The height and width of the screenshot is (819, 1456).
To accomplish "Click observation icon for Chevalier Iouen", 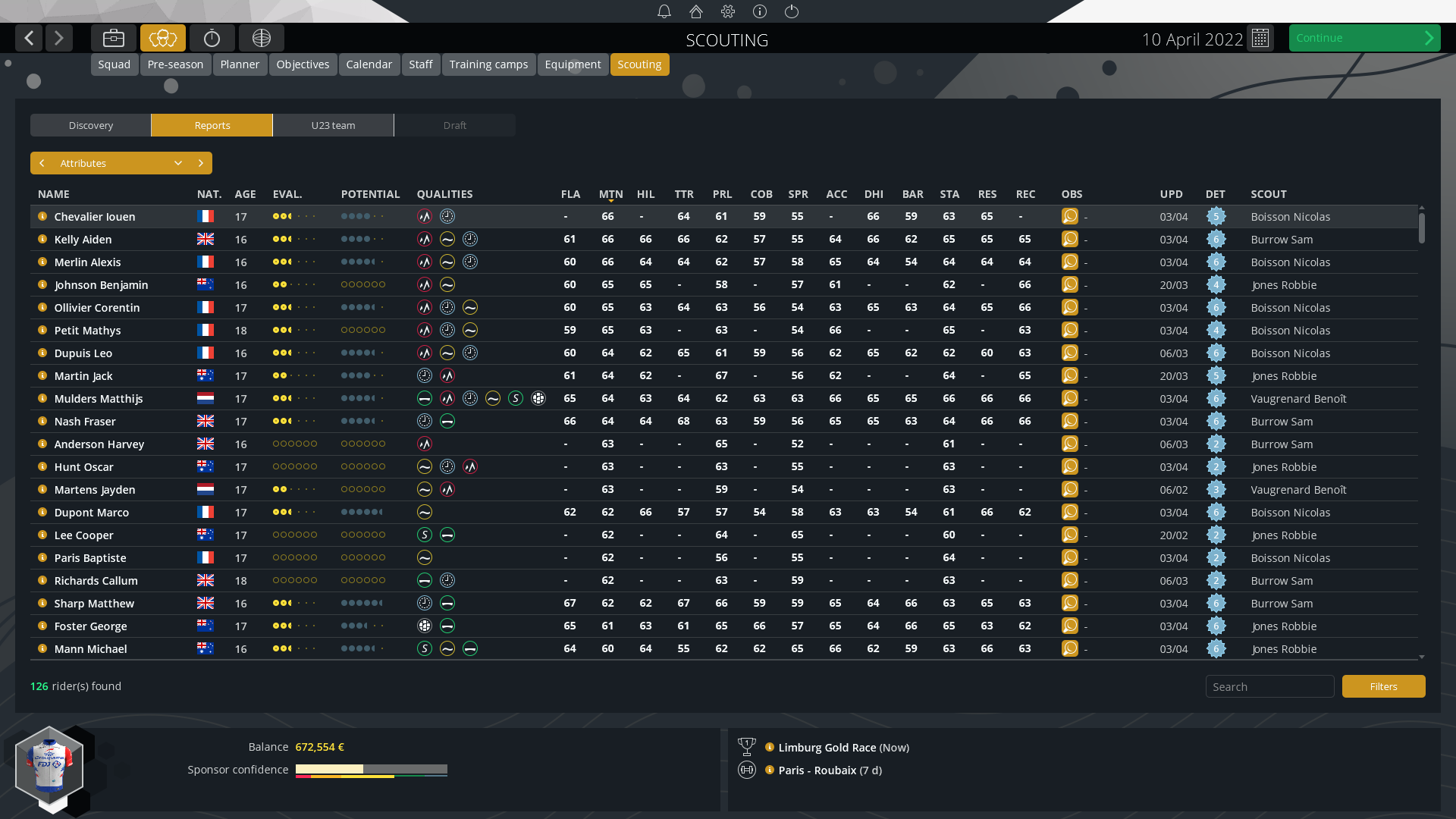I will [x=1070, y=217].
